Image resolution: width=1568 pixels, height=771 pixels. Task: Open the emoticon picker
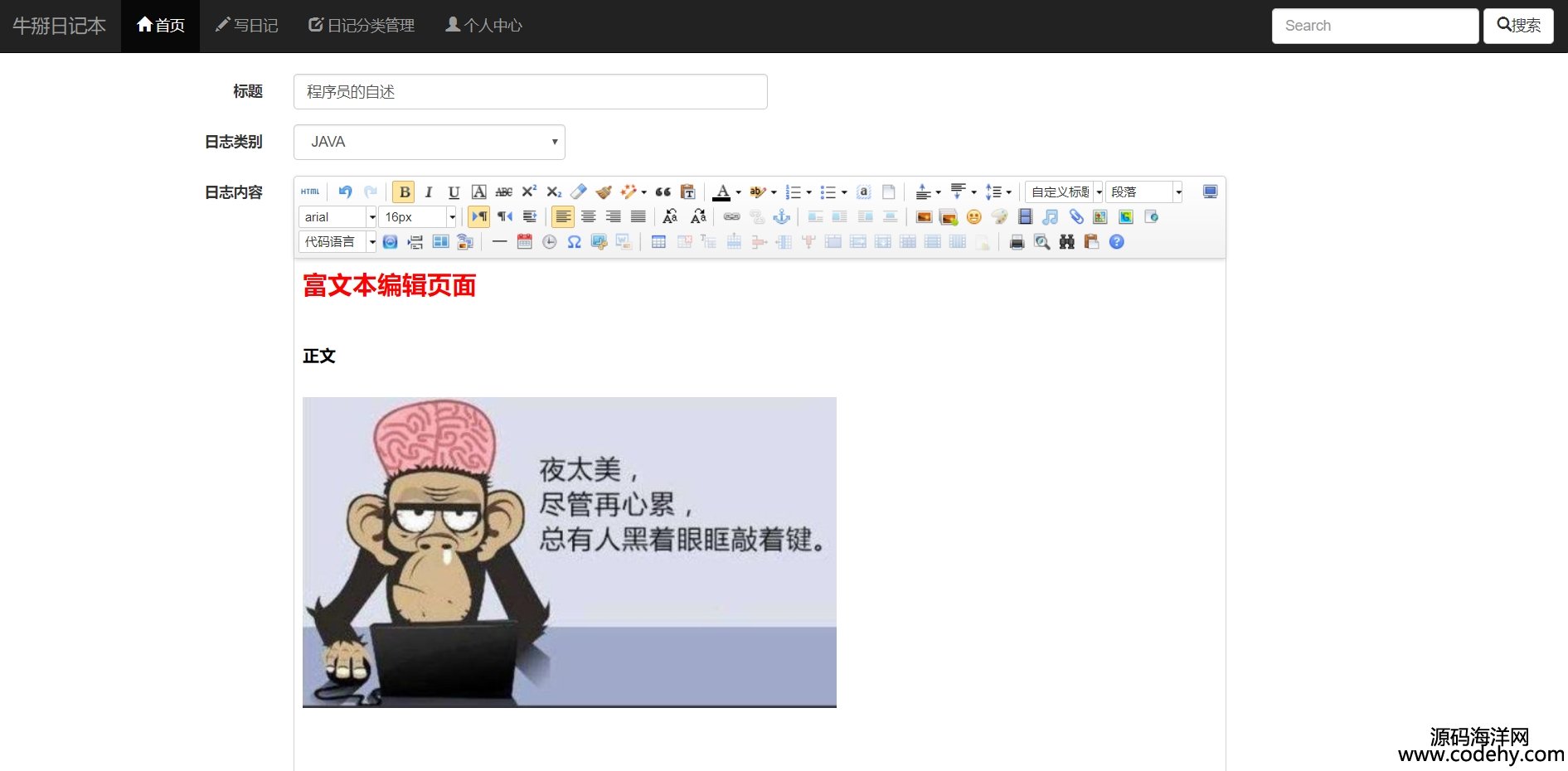(974, 217)
